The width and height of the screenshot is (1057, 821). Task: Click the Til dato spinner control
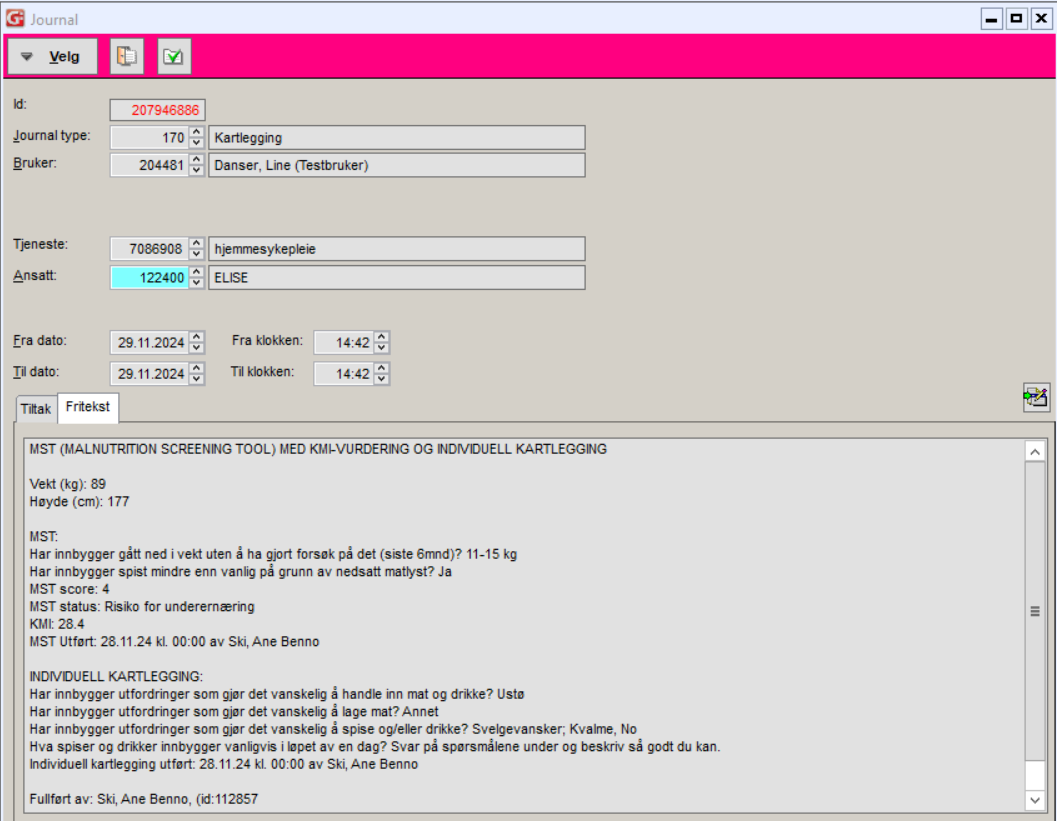[x=197, y=374]
